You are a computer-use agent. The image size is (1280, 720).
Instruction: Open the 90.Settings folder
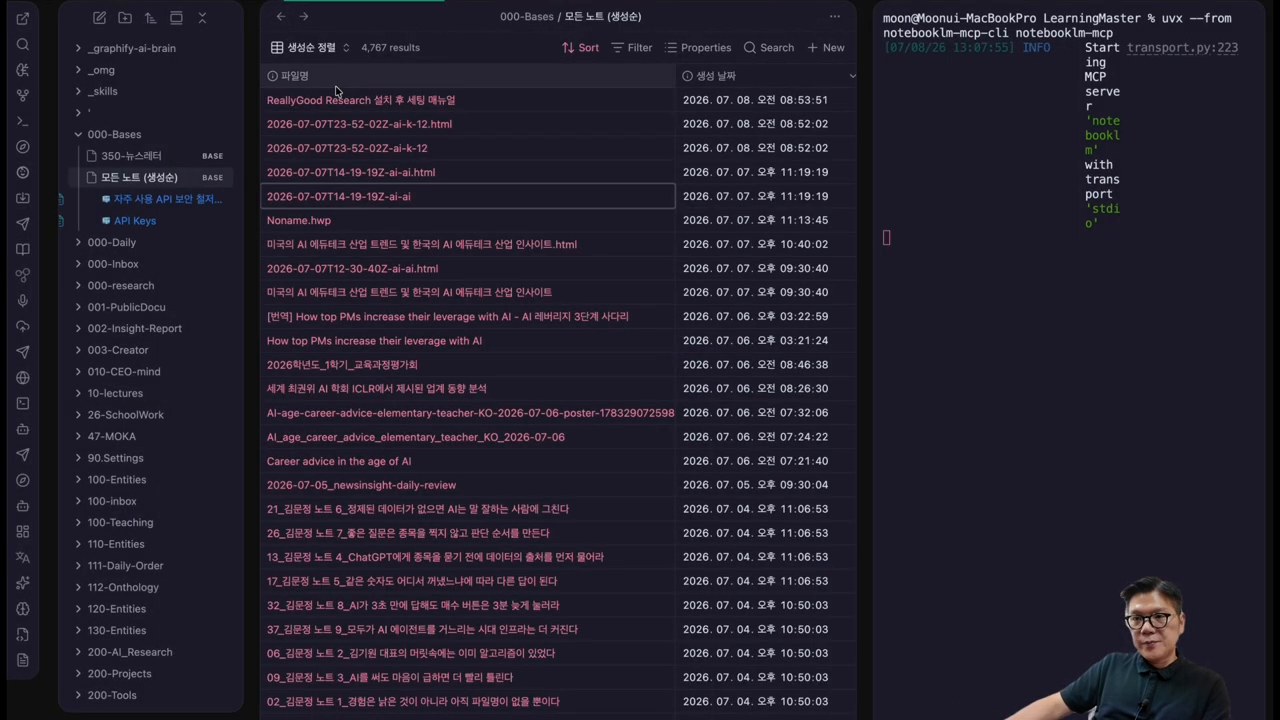[115, 458]
